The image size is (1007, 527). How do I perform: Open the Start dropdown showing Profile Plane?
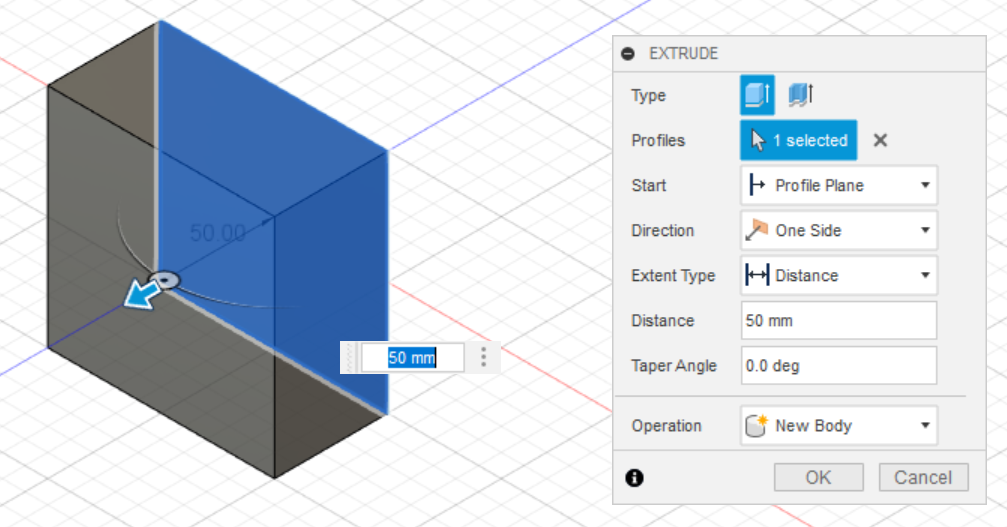(839, 186)
